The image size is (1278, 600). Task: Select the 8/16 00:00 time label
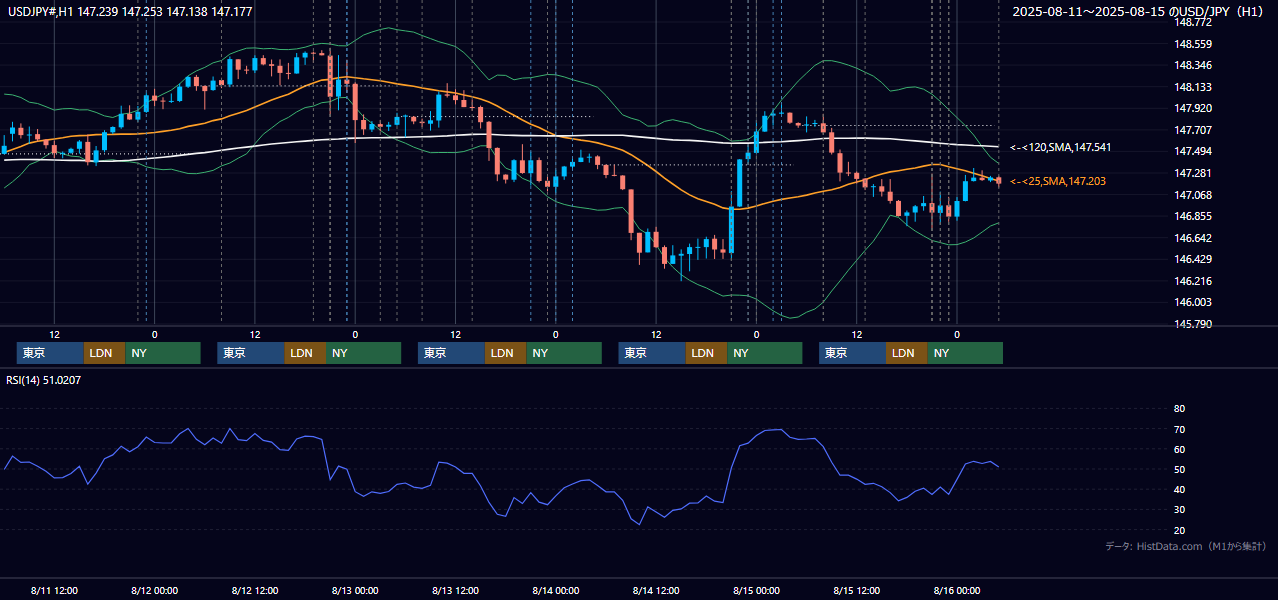pyautogui.click(x=957, y=590)
